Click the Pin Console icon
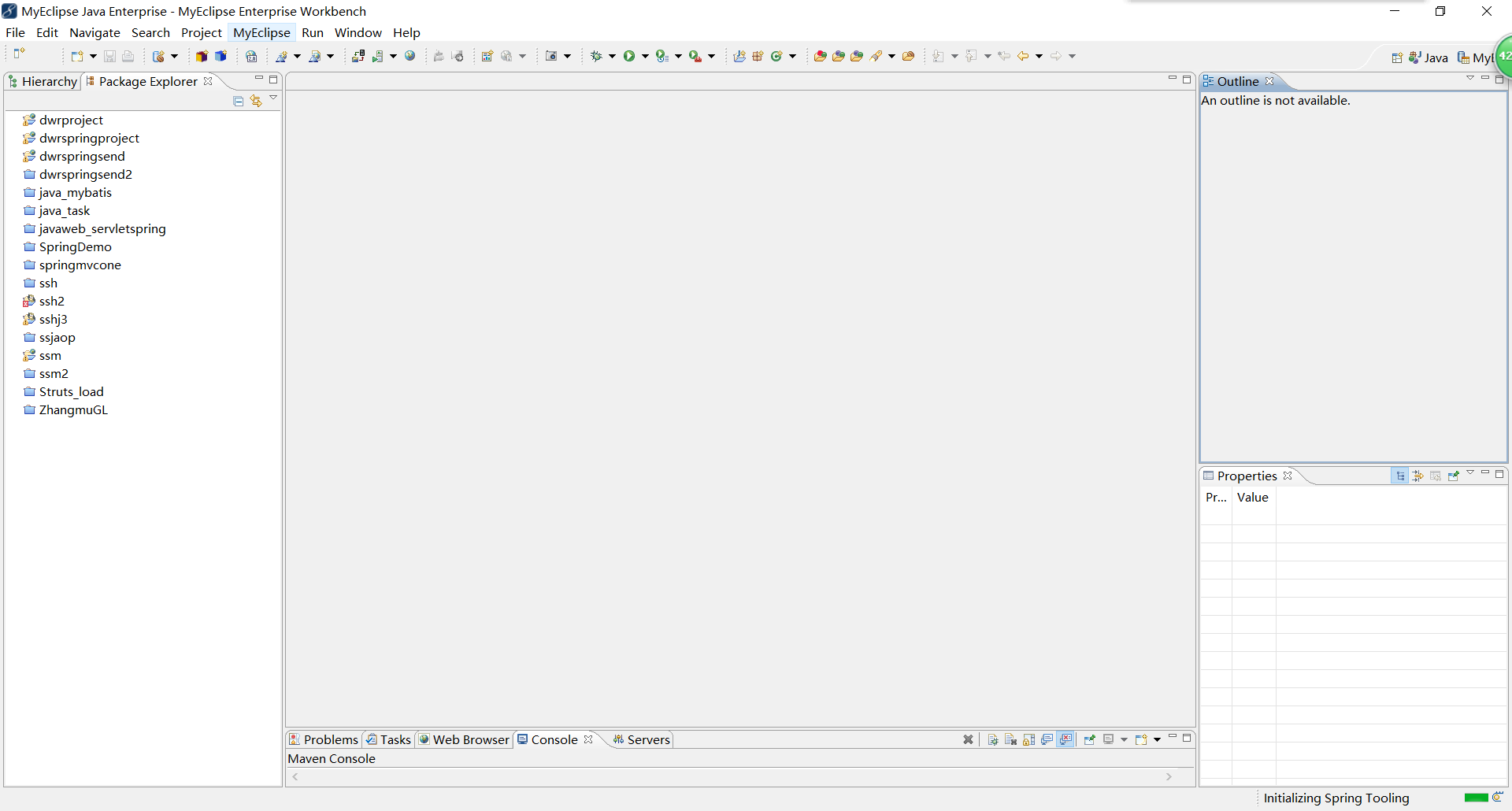The width and height of the screenshot is (1512, 811). pyautogui.click(x=1090, y=739)
